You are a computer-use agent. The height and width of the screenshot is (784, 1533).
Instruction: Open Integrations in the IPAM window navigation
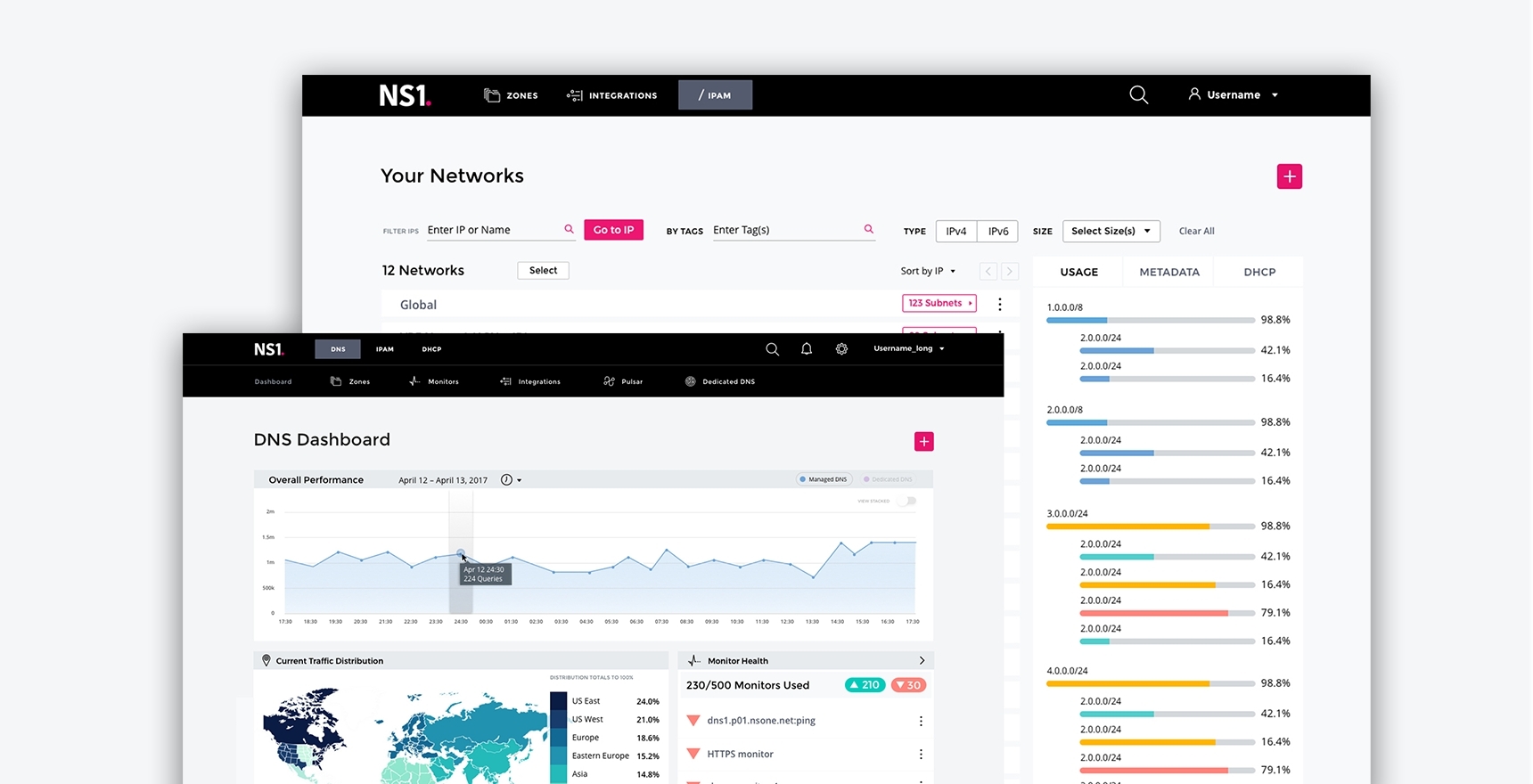(x=612, y=95)
